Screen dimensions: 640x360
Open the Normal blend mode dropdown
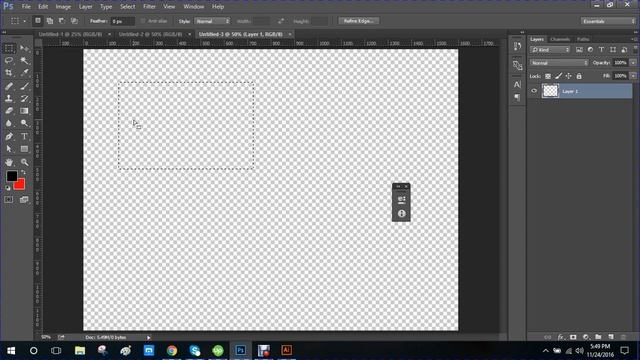tap(559, 63)
